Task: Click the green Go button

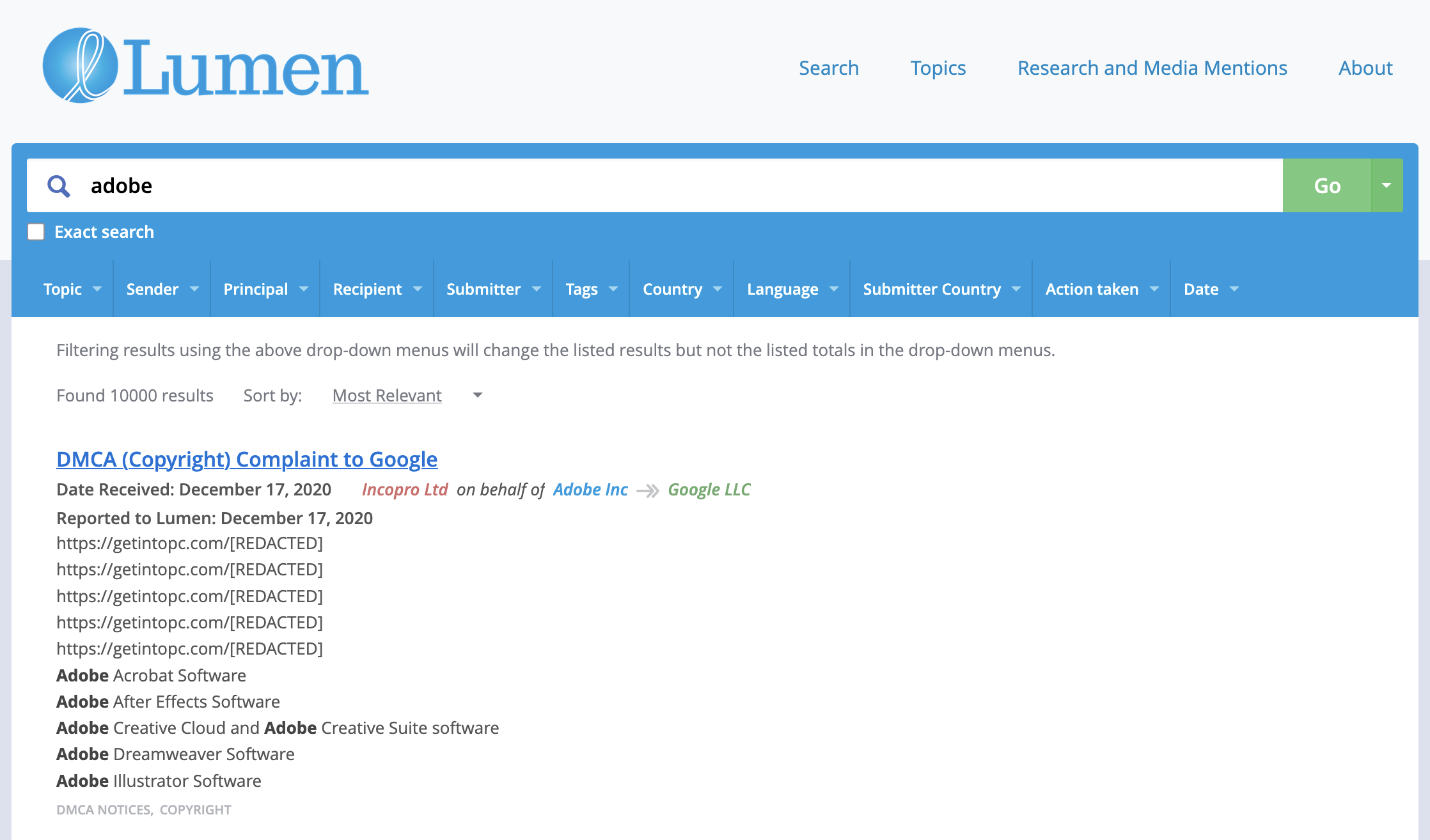Action: point(1327,185)
